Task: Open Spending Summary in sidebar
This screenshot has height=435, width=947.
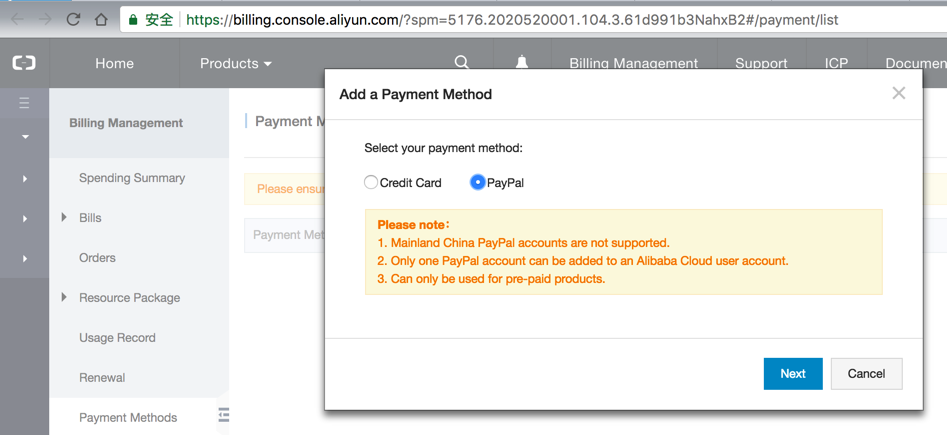Action: click(x=132, y=178)
